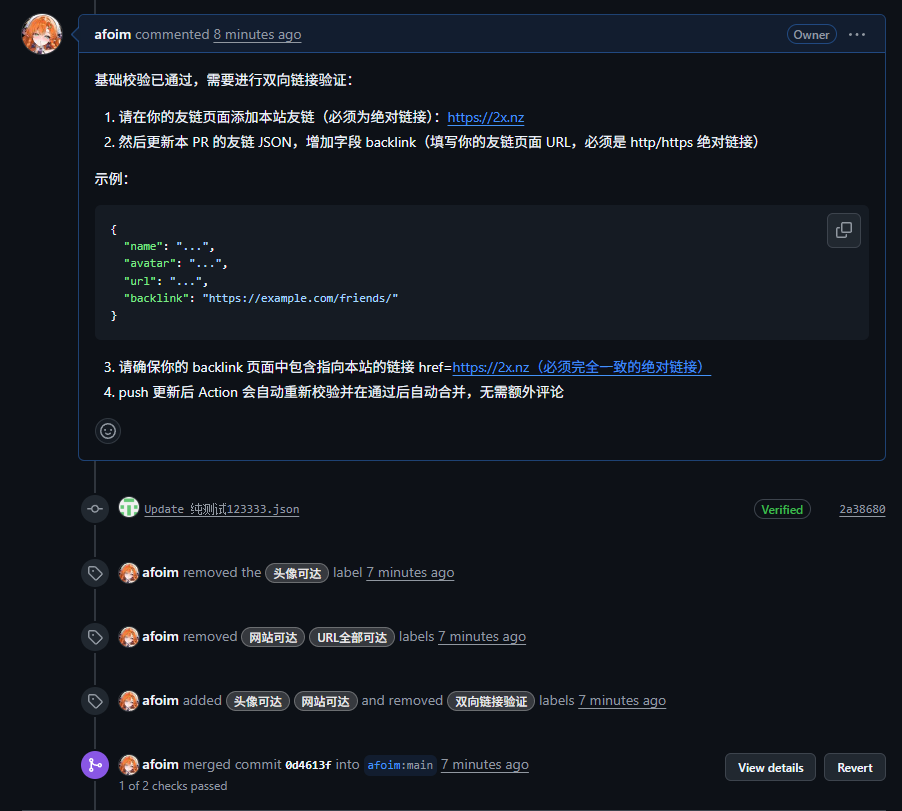The width and height of the screenshot is (902, 811).
Task: Open the first https://2x.nz link
Action: (x=485, y=117)
